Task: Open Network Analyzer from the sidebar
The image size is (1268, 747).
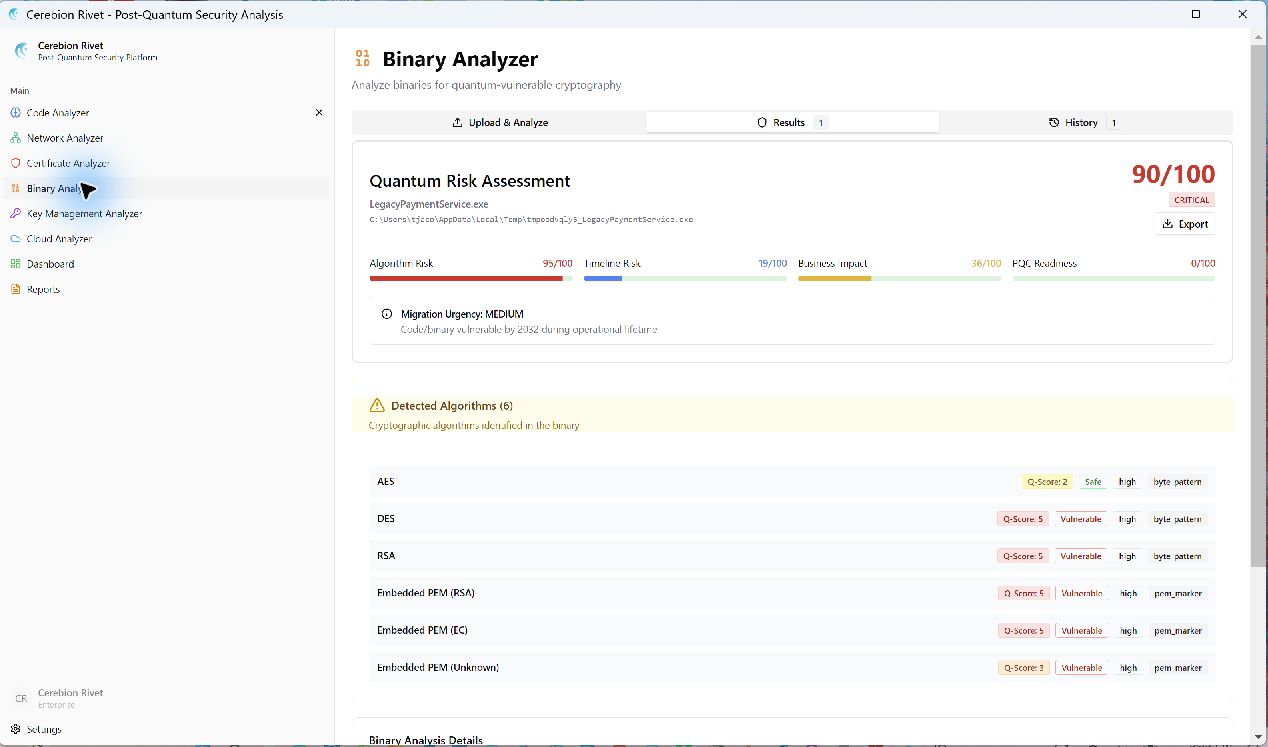Action: pyautogui.click(x=165, y=138)
